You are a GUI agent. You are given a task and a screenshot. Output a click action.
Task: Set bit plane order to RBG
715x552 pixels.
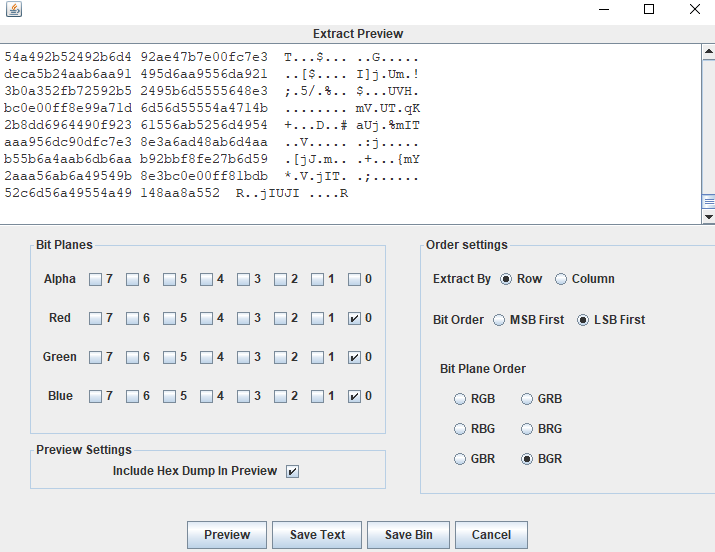point(460,429)
